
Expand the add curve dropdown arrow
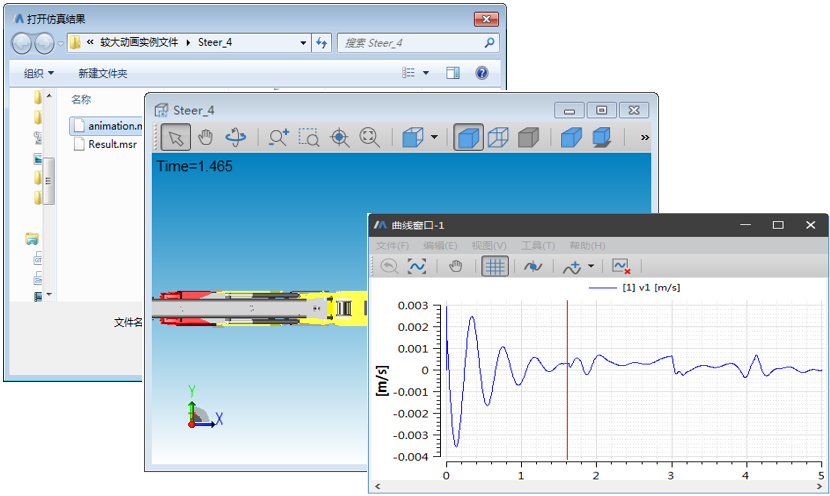click(x=591, y=266)
